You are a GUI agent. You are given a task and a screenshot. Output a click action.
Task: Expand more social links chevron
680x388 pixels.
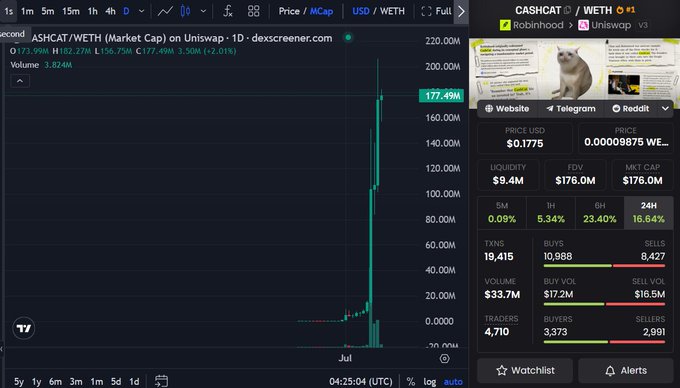coord(665,109)
